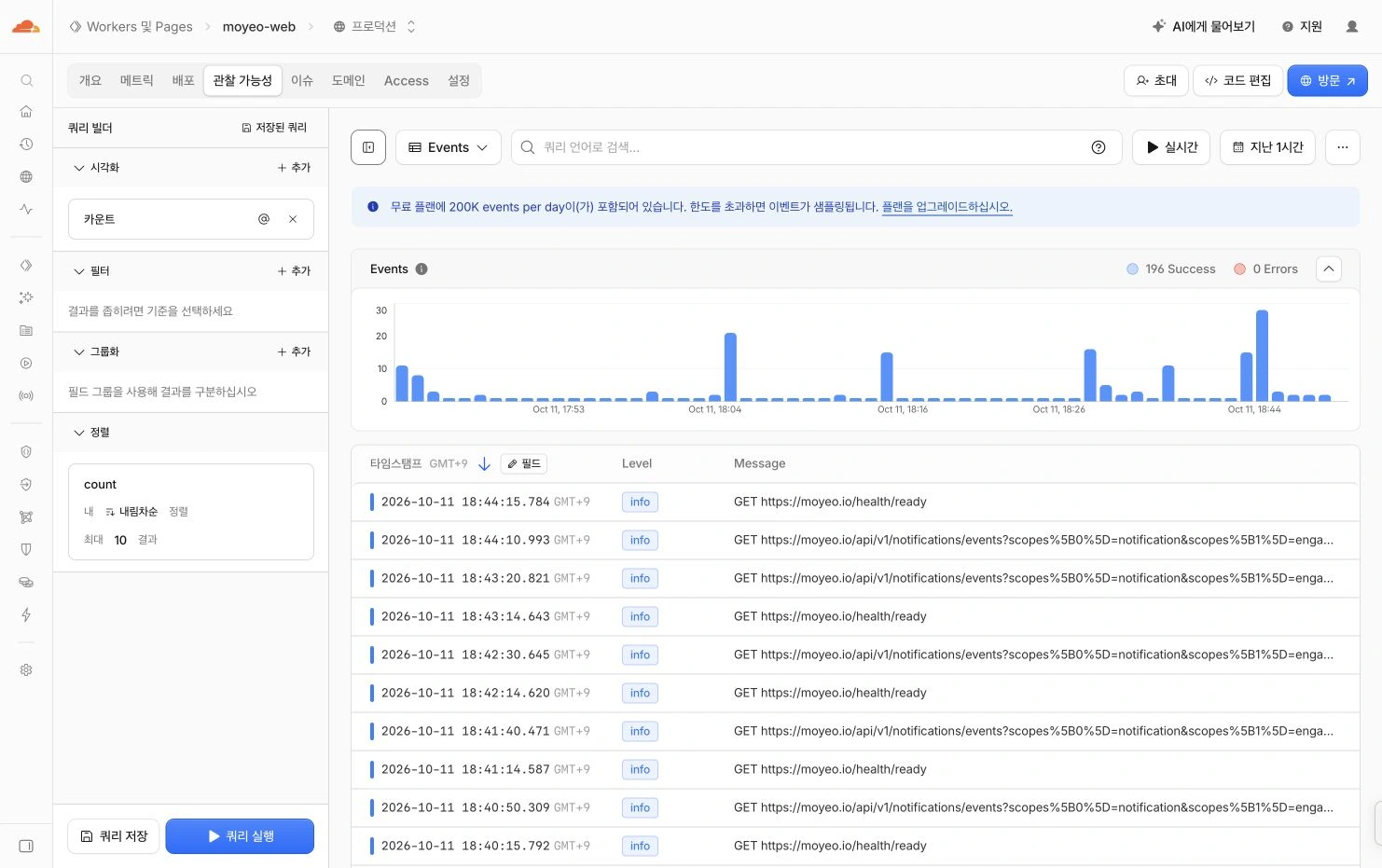Switch to the 메트릭 tab
The height and width of the screenshot is (868, 1382).
pos(137,80)
